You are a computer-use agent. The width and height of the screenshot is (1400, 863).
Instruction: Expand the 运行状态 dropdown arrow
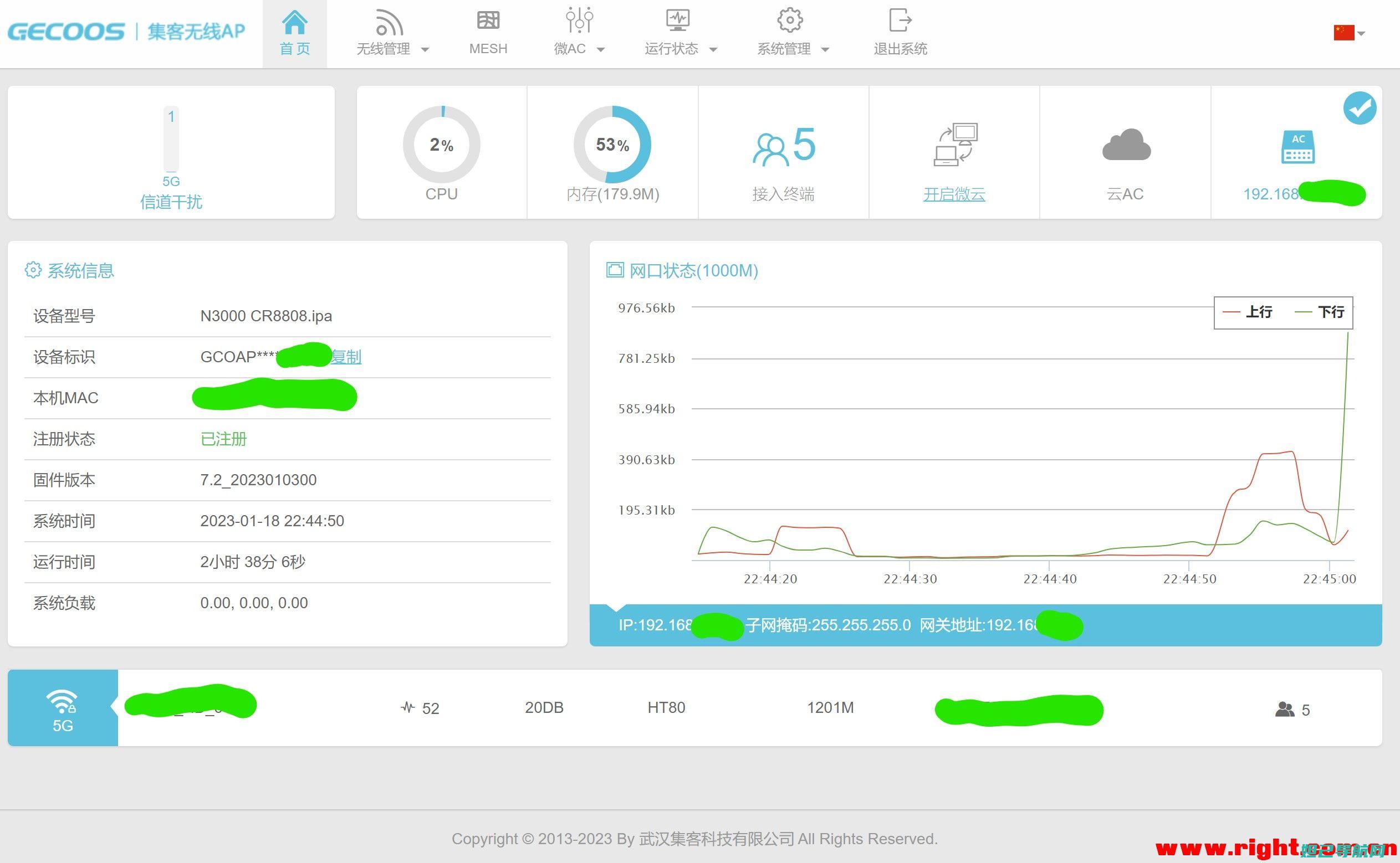point(713,50)
